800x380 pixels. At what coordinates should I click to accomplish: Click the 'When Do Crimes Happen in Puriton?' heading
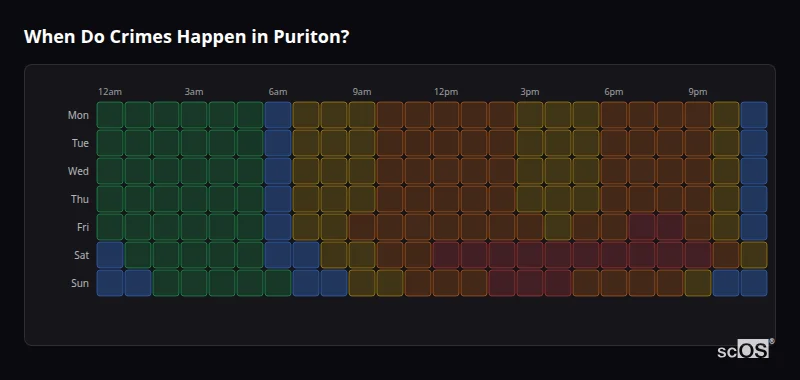pos(186,37)
